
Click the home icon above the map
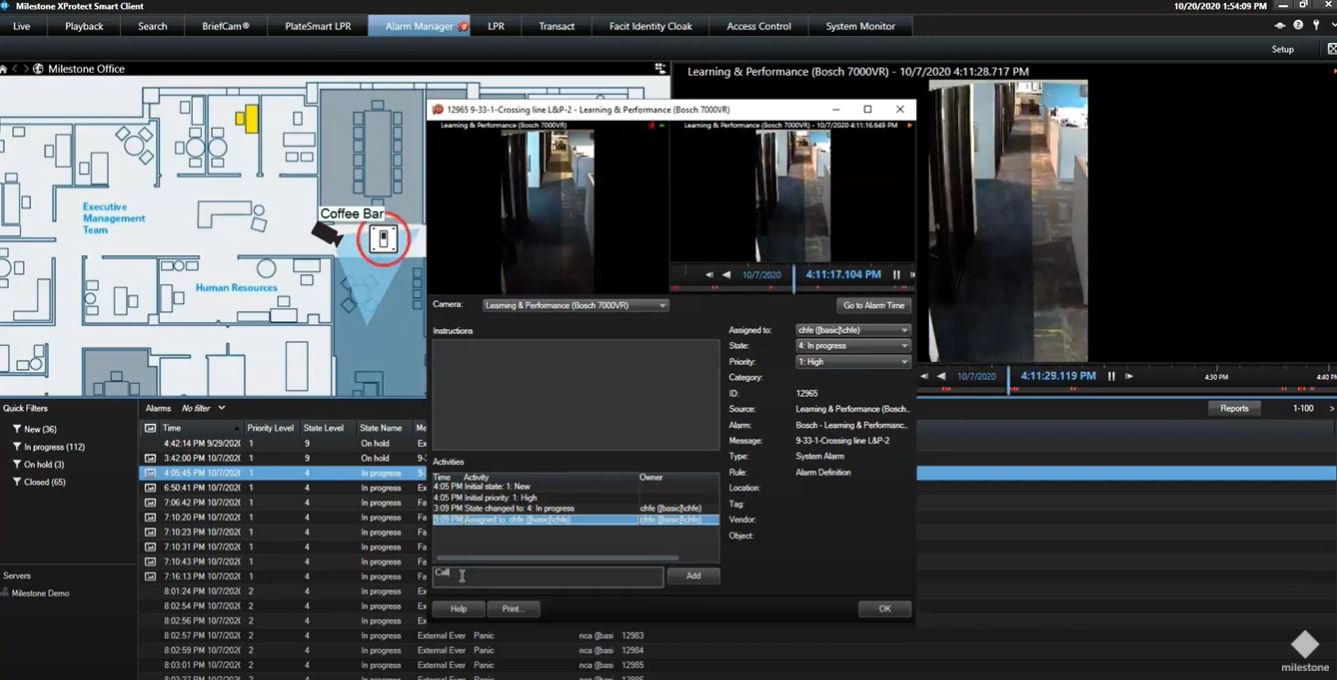click(x=4, y=69)
